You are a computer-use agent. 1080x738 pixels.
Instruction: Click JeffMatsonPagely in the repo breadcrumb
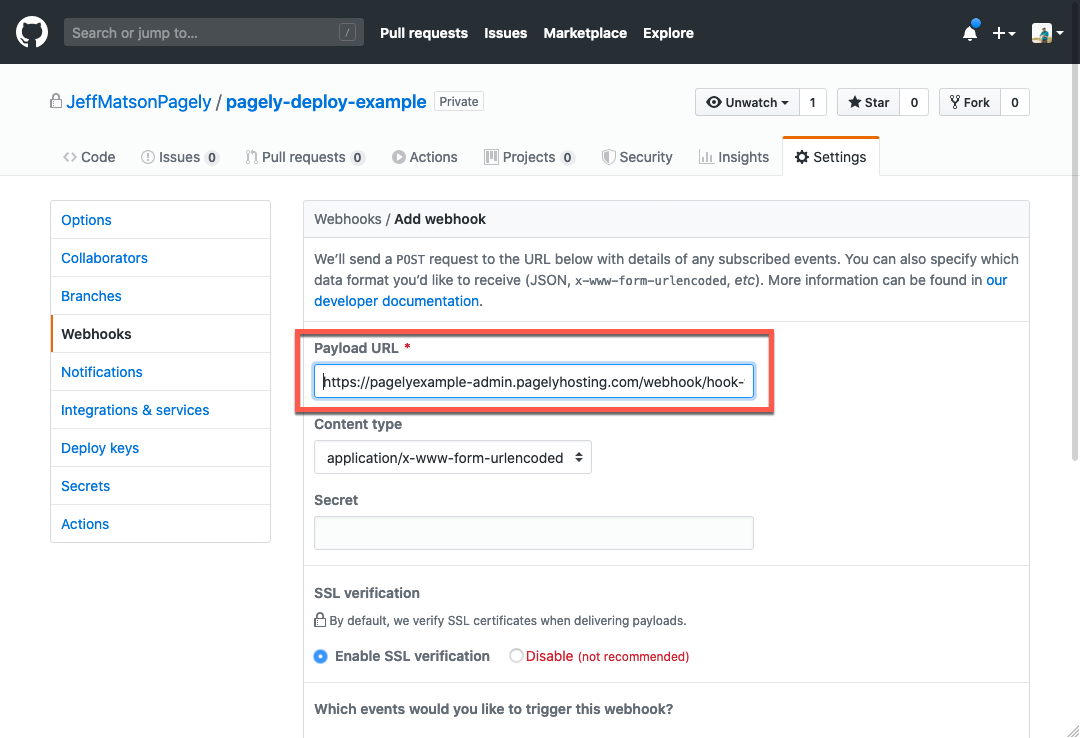pyautogui.click(x=137, y=101)
